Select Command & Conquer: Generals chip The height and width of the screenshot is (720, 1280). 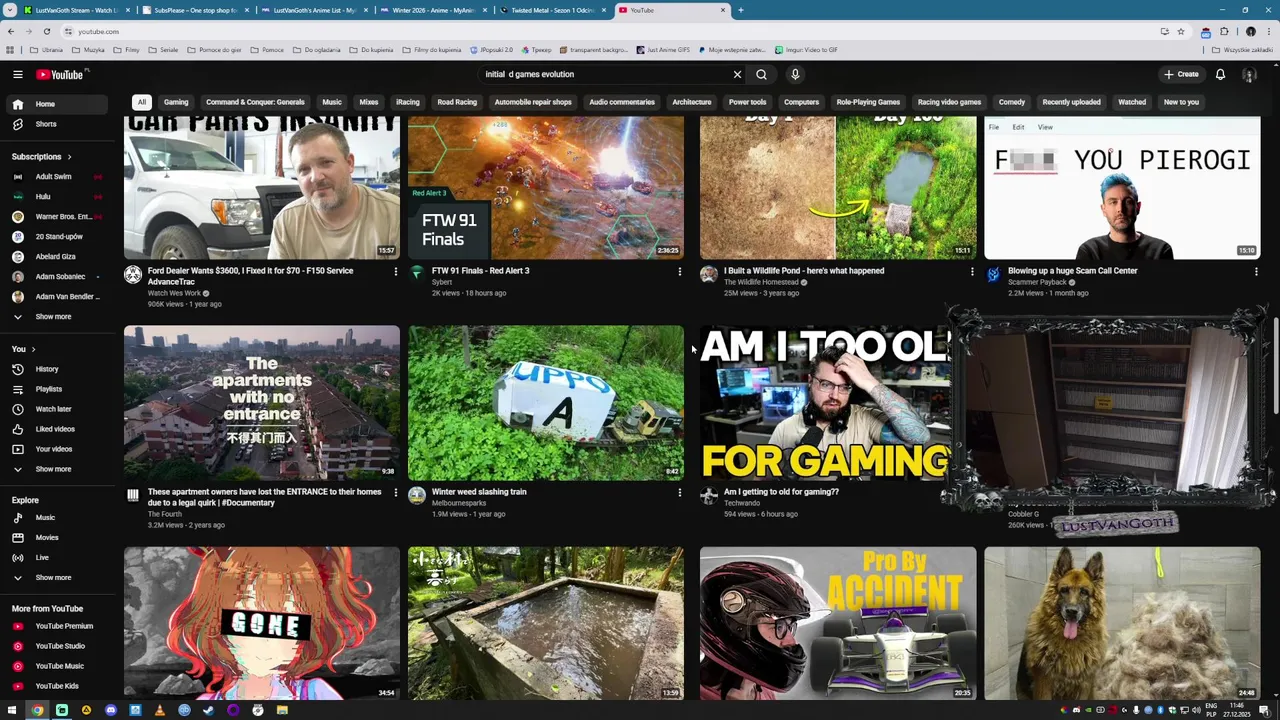[x=255, y=102]
